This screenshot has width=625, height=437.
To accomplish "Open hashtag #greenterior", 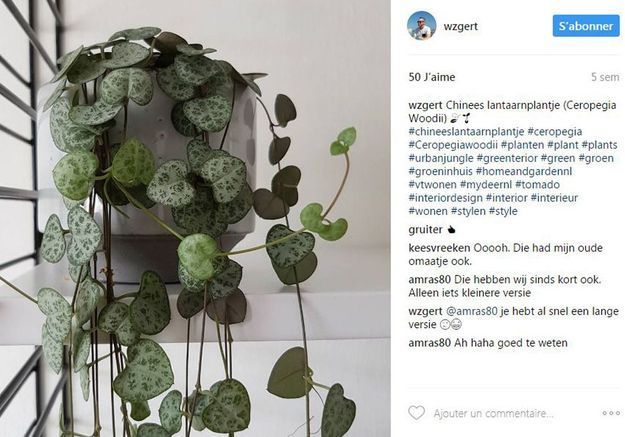I will tap(507, 158).
